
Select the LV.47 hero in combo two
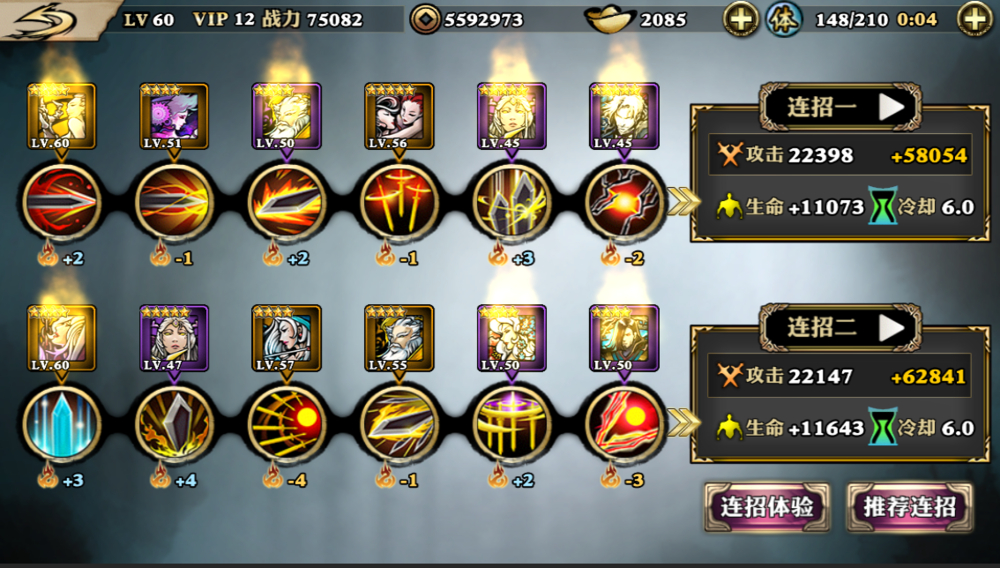174,338
